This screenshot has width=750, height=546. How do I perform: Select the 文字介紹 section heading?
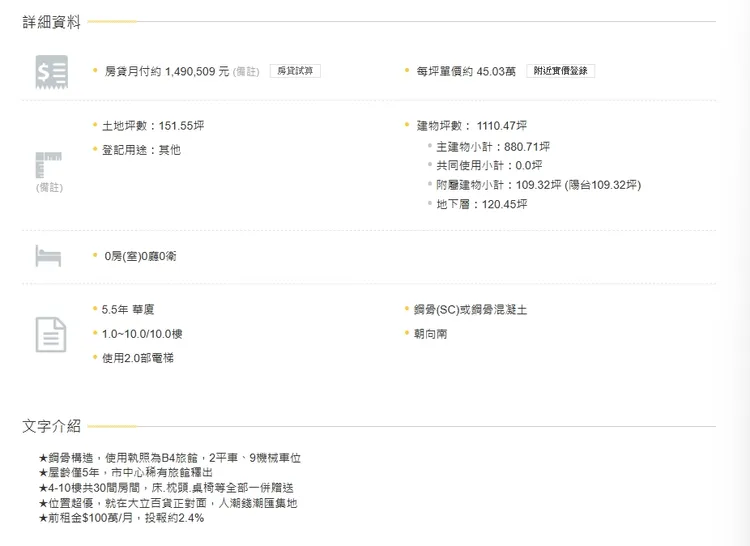[x=52, y=426]
